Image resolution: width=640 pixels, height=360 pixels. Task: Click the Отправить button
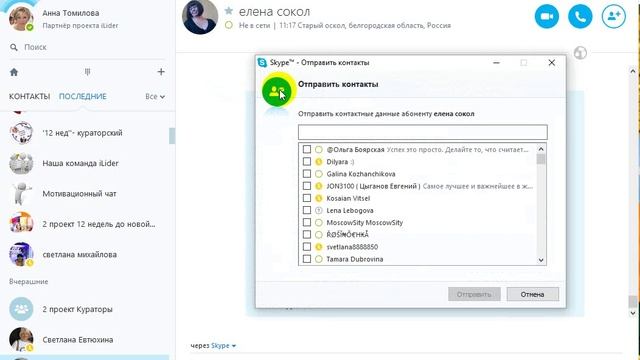click(x=474, y=294)
